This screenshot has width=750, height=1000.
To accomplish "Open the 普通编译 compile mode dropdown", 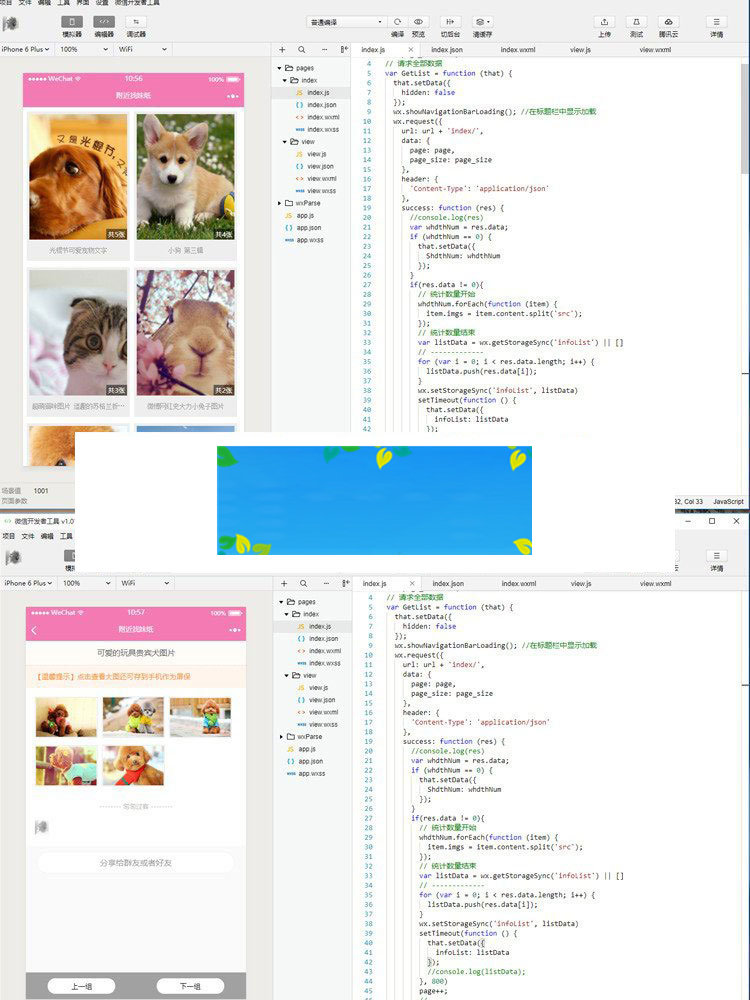I will 346,22.
